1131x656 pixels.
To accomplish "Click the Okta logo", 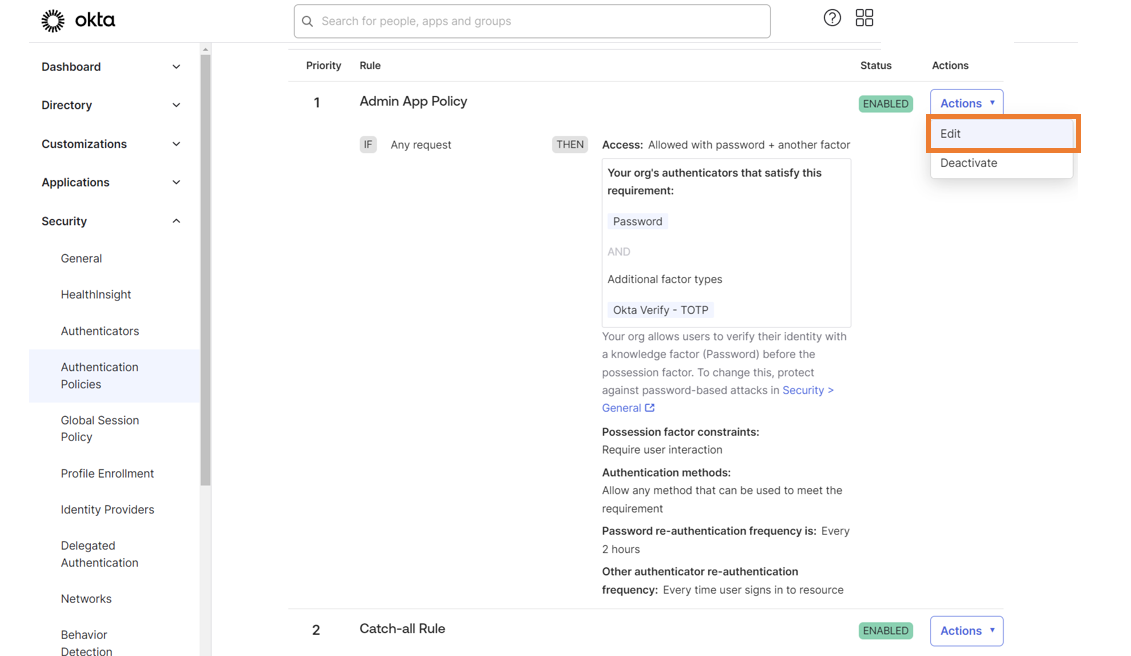I will [x=78, y=19].
